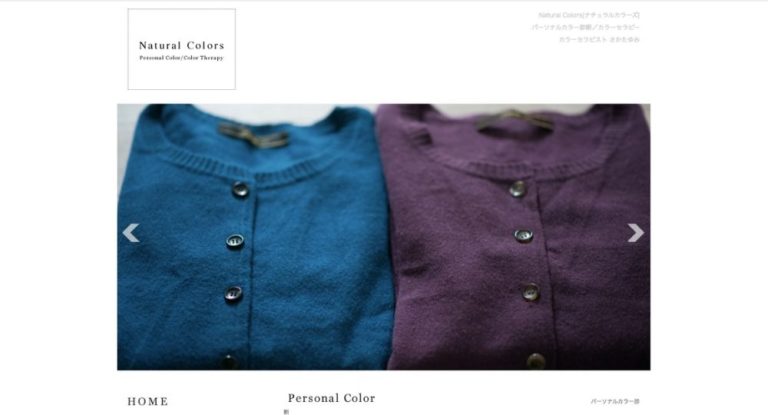Click the purple cardigan's collar label
The image size is (768, 415).
(514, 120)
